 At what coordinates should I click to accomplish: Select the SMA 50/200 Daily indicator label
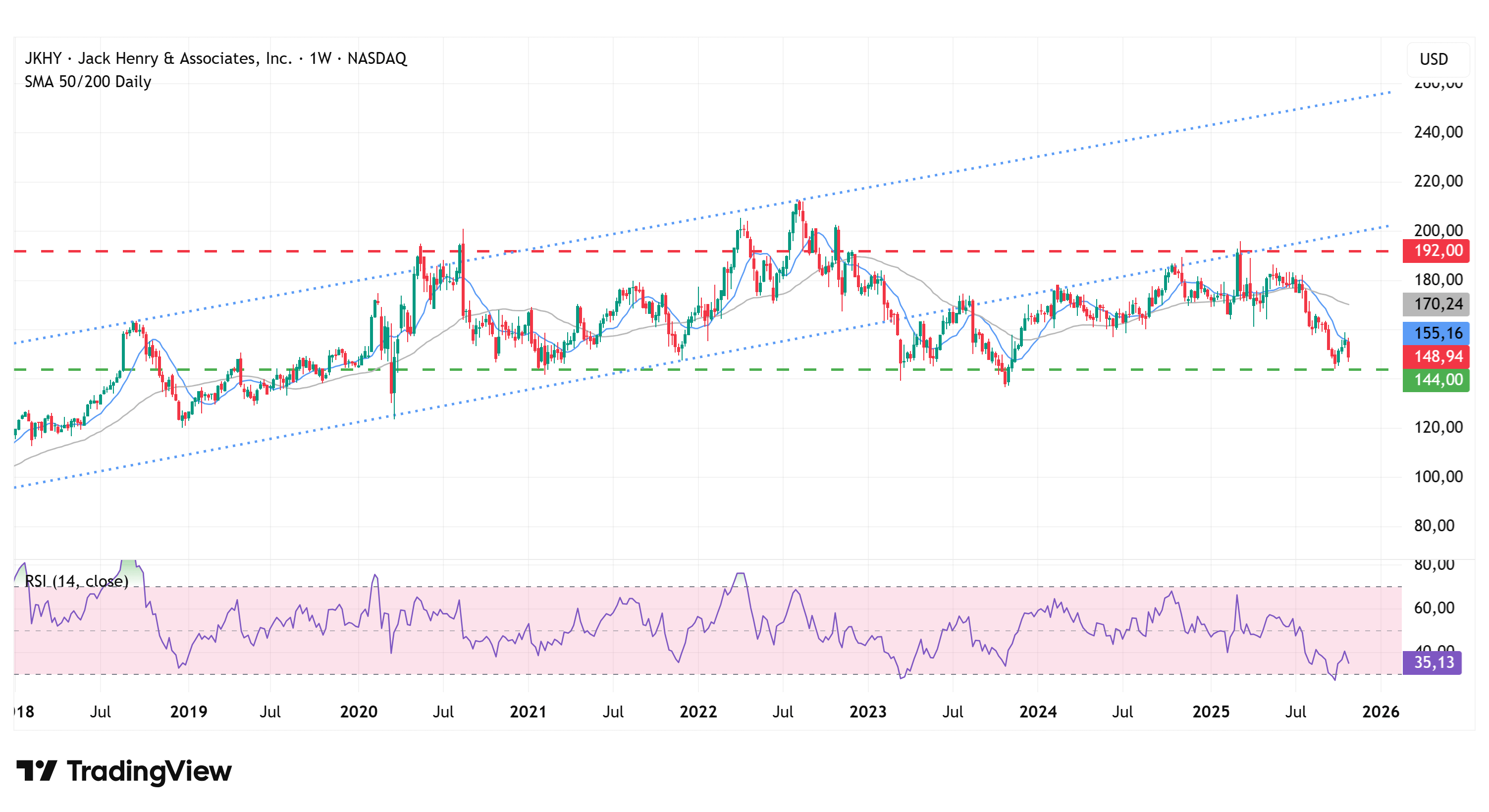[x=88, y=82]
